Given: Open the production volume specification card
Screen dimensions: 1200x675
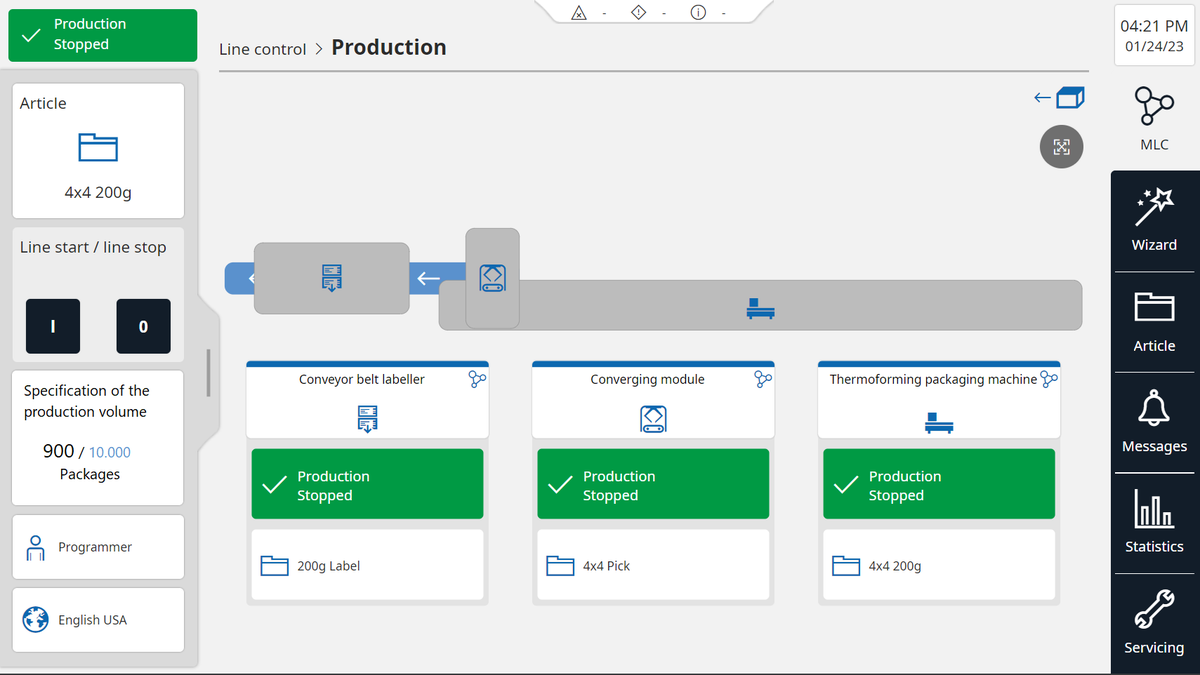Looking at the screenshot, I should coord(98,437).
